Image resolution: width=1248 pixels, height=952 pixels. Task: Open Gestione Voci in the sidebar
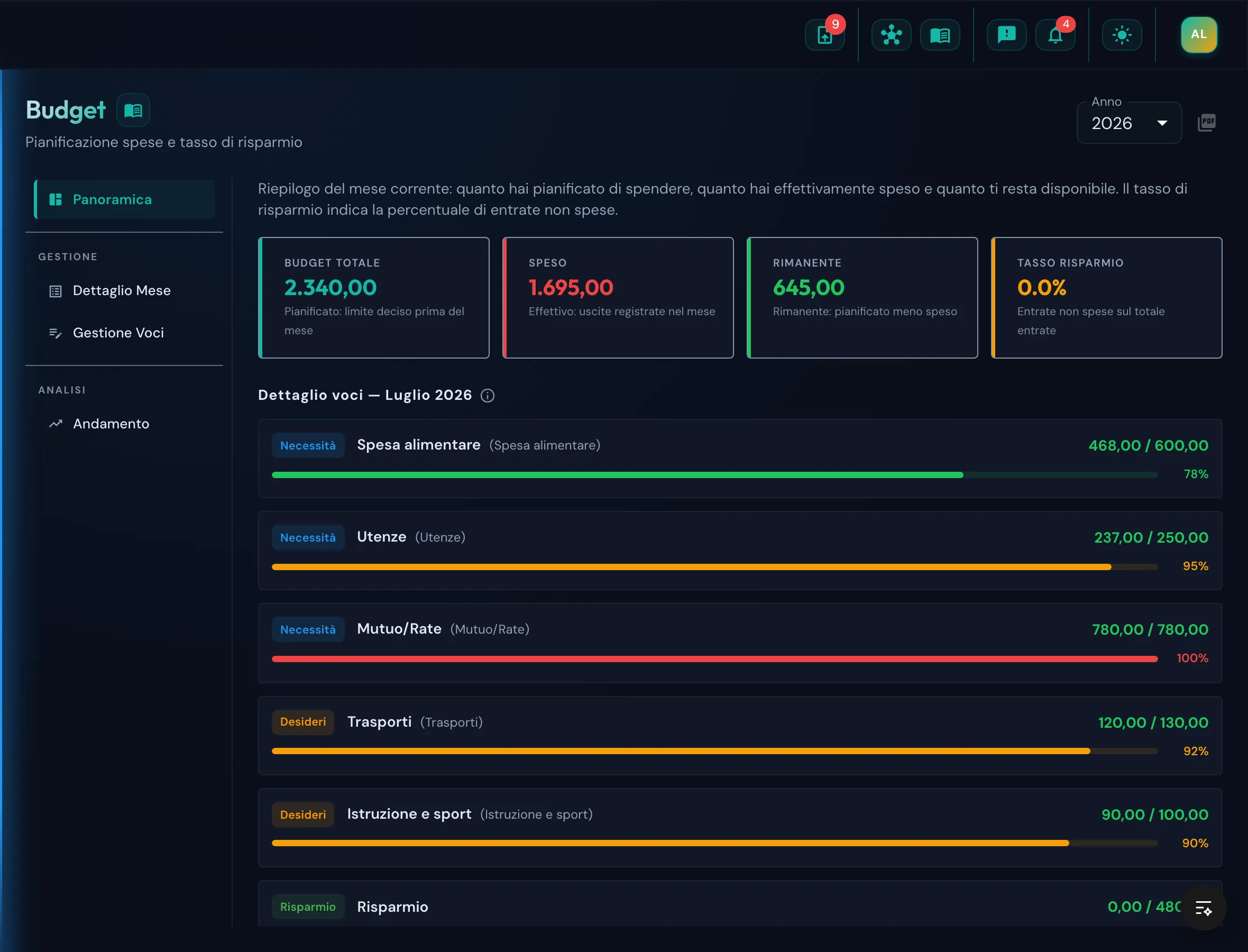pyautogui.click(x=125, y=333)
